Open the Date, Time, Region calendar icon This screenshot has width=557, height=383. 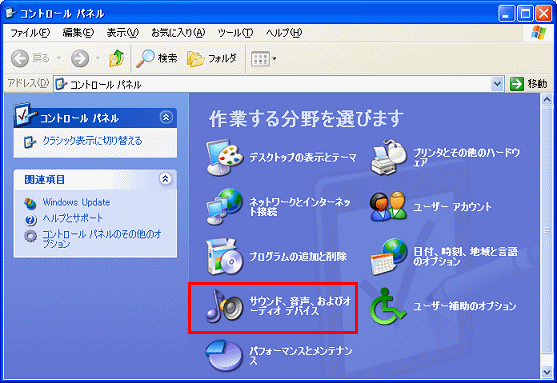pos(389,257)
